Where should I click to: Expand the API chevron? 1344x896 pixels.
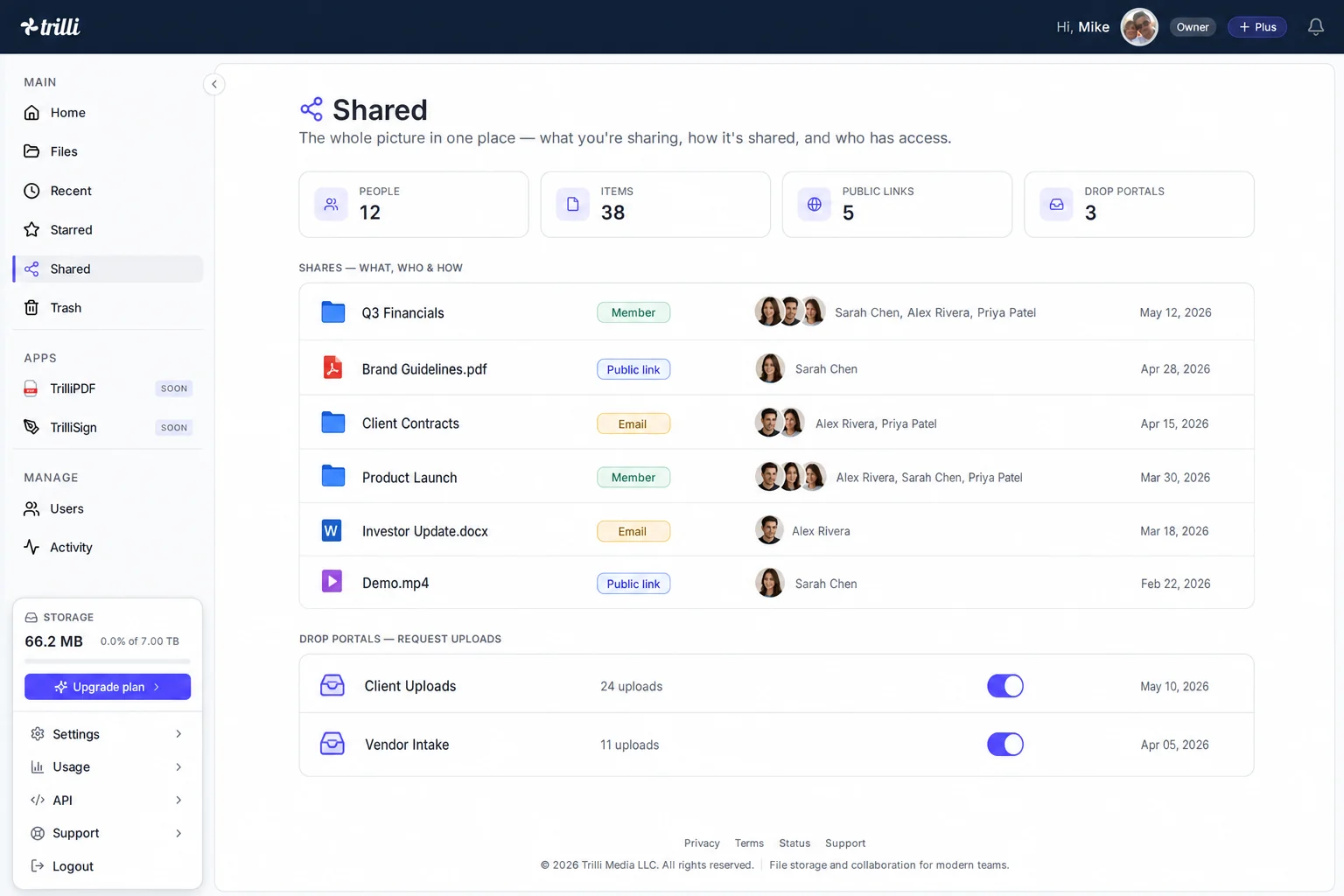[178, 801]
